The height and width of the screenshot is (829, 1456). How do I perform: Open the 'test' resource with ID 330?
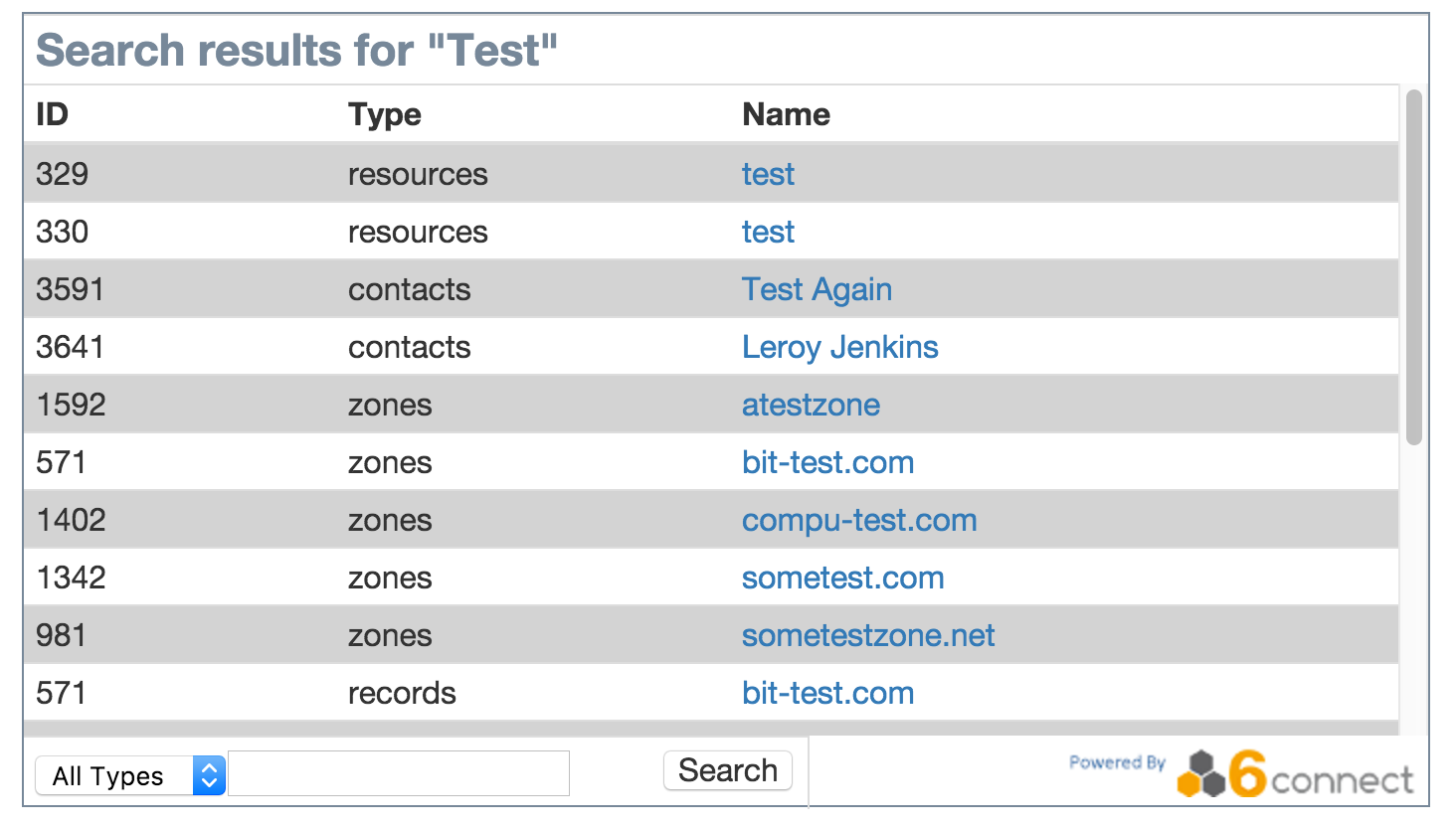[x=768, y=232]
